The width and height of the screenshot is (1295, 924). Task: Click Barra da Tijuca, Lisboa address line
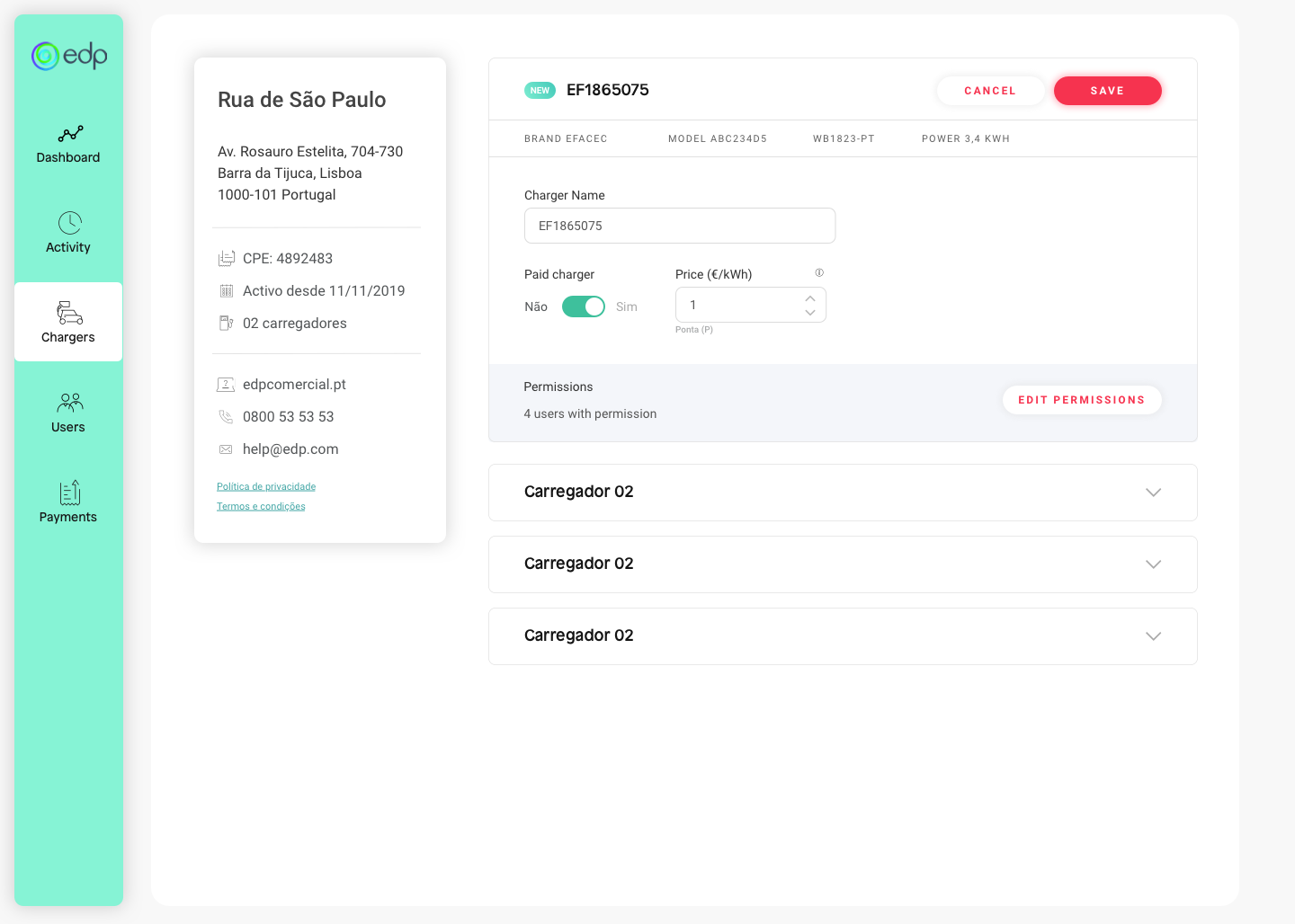pyautogui.click(x=290, y=173)
